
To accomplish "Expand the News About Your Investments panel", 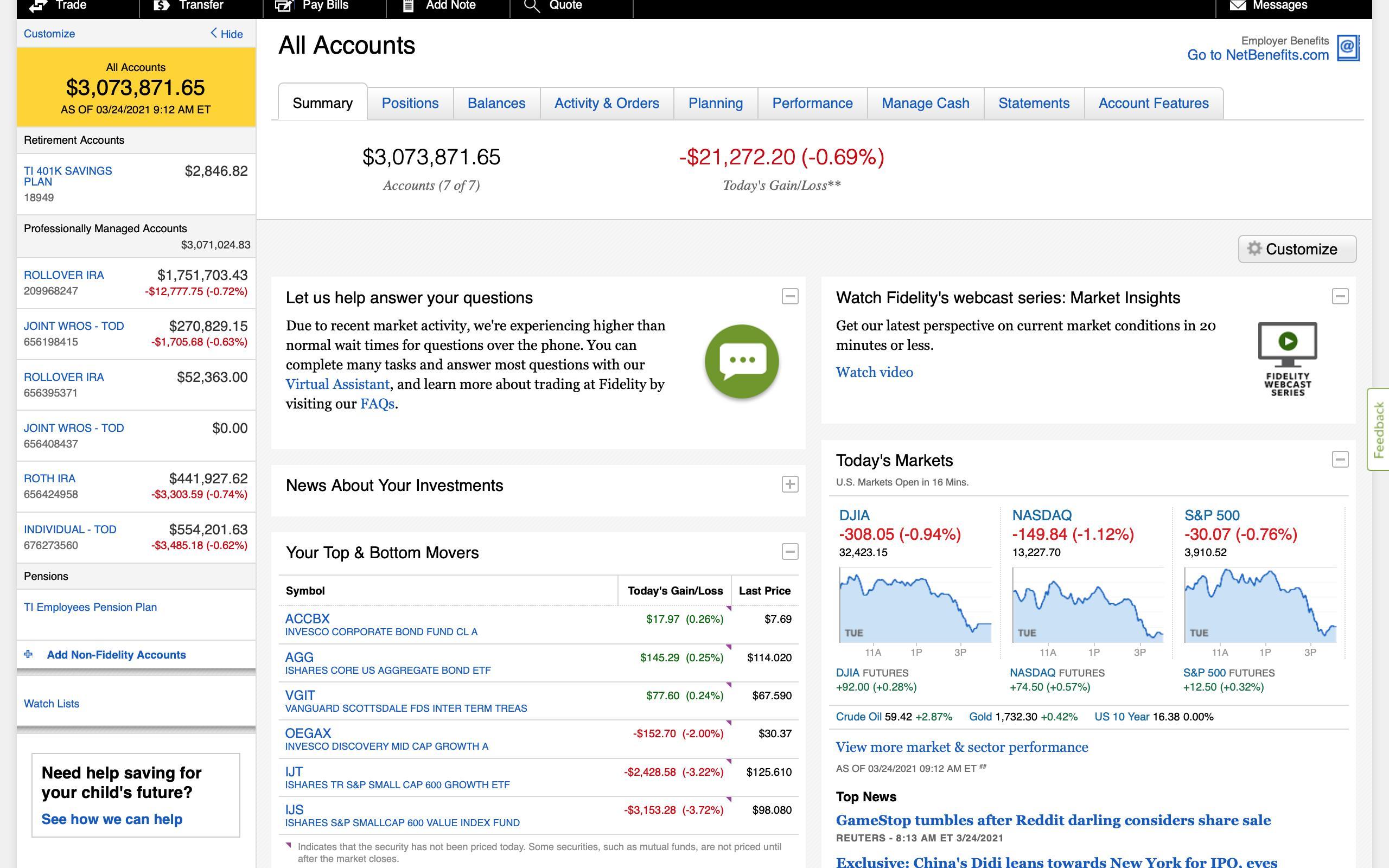I will click(x=790, y=484).
